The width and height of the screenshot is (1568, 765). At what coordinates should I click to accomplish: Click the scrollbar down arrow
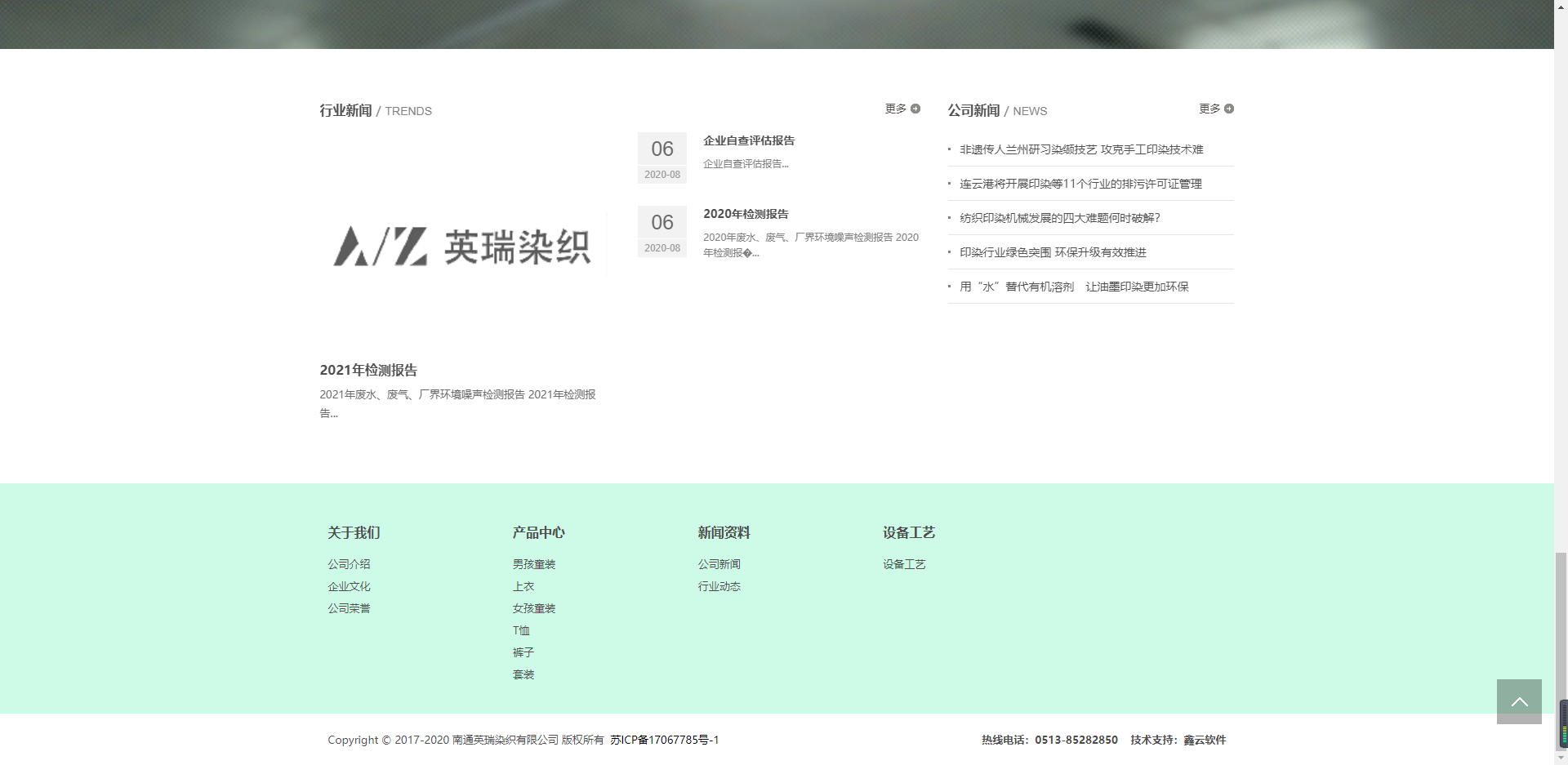click(1561, 758)
